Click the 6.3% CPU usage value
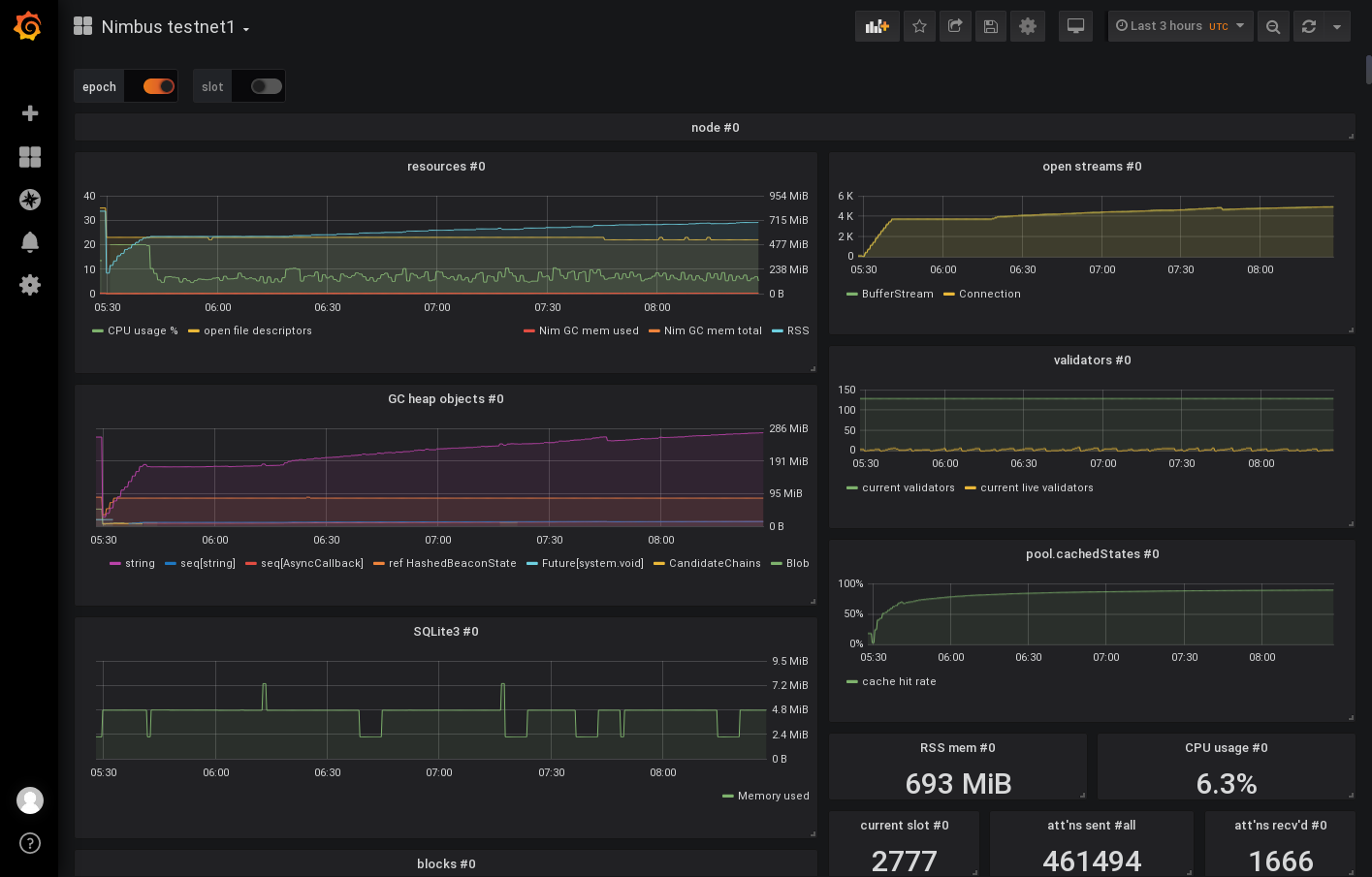The height and width of the screenshot is (877, 1372). (1227, 783)
